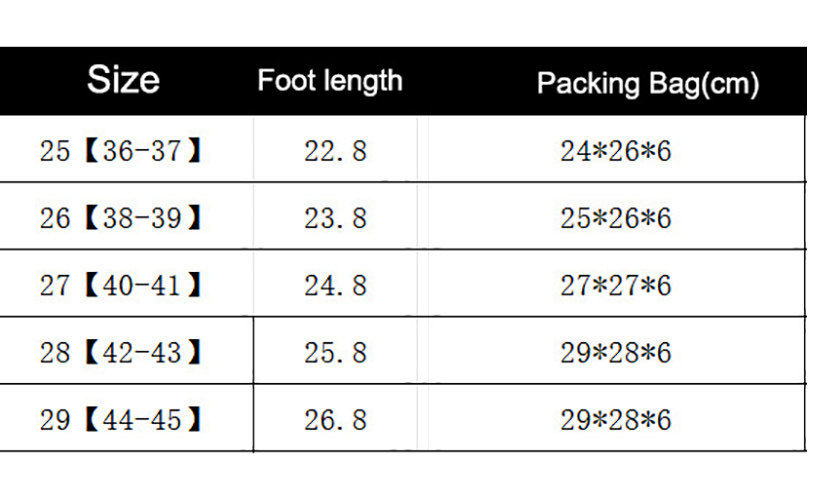Viewport: 817px width, 500px height.
Task: Click the 25*26*6 packing bag cell
Action: 615,218
